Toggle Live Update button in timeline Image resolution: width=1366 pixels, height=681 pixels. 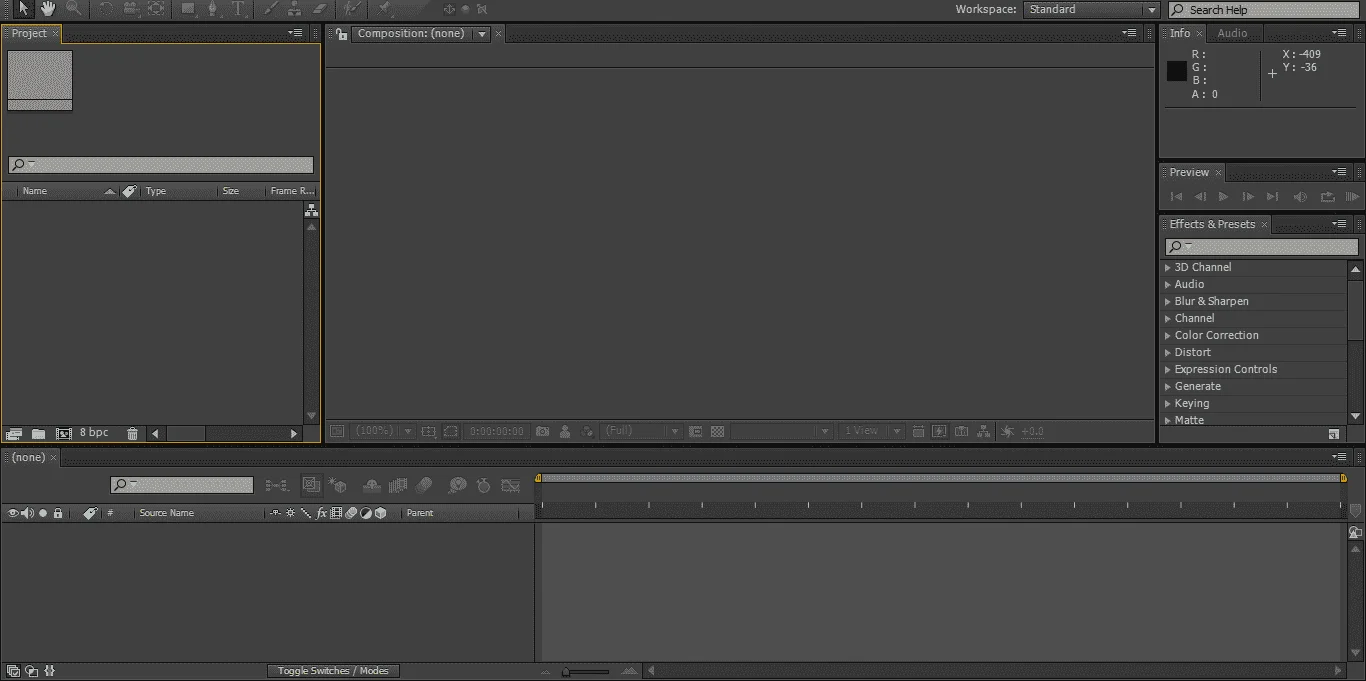(x=311, y=485)
